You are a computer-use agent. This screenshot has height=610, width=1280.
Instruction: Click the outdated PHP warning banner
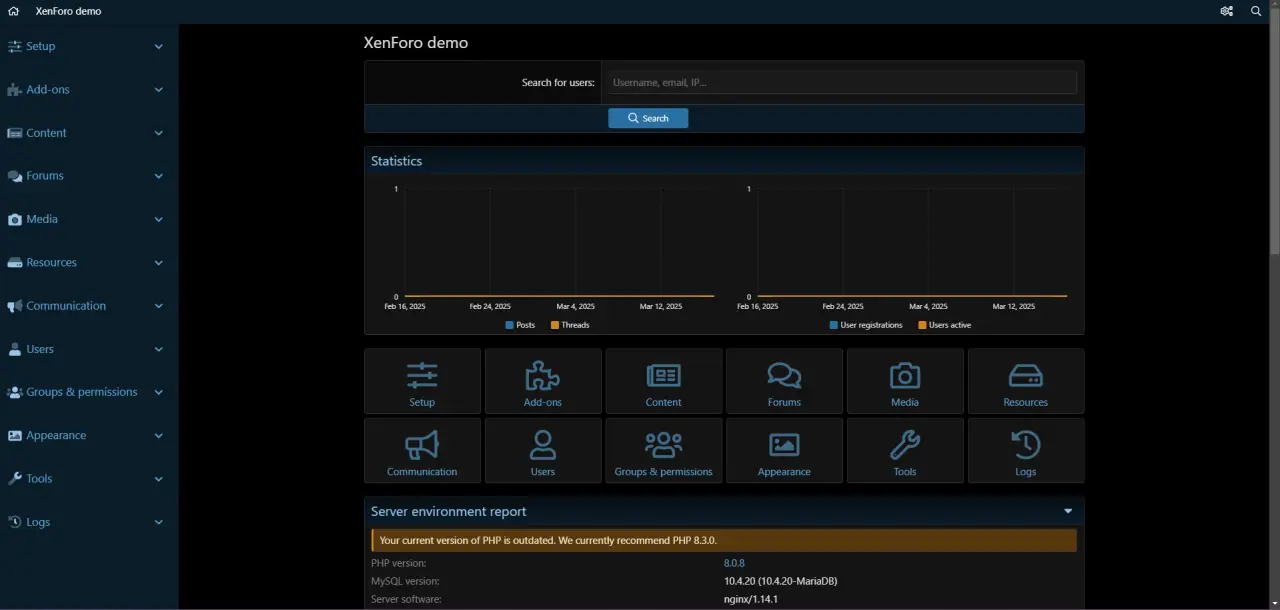click(724, 540)
